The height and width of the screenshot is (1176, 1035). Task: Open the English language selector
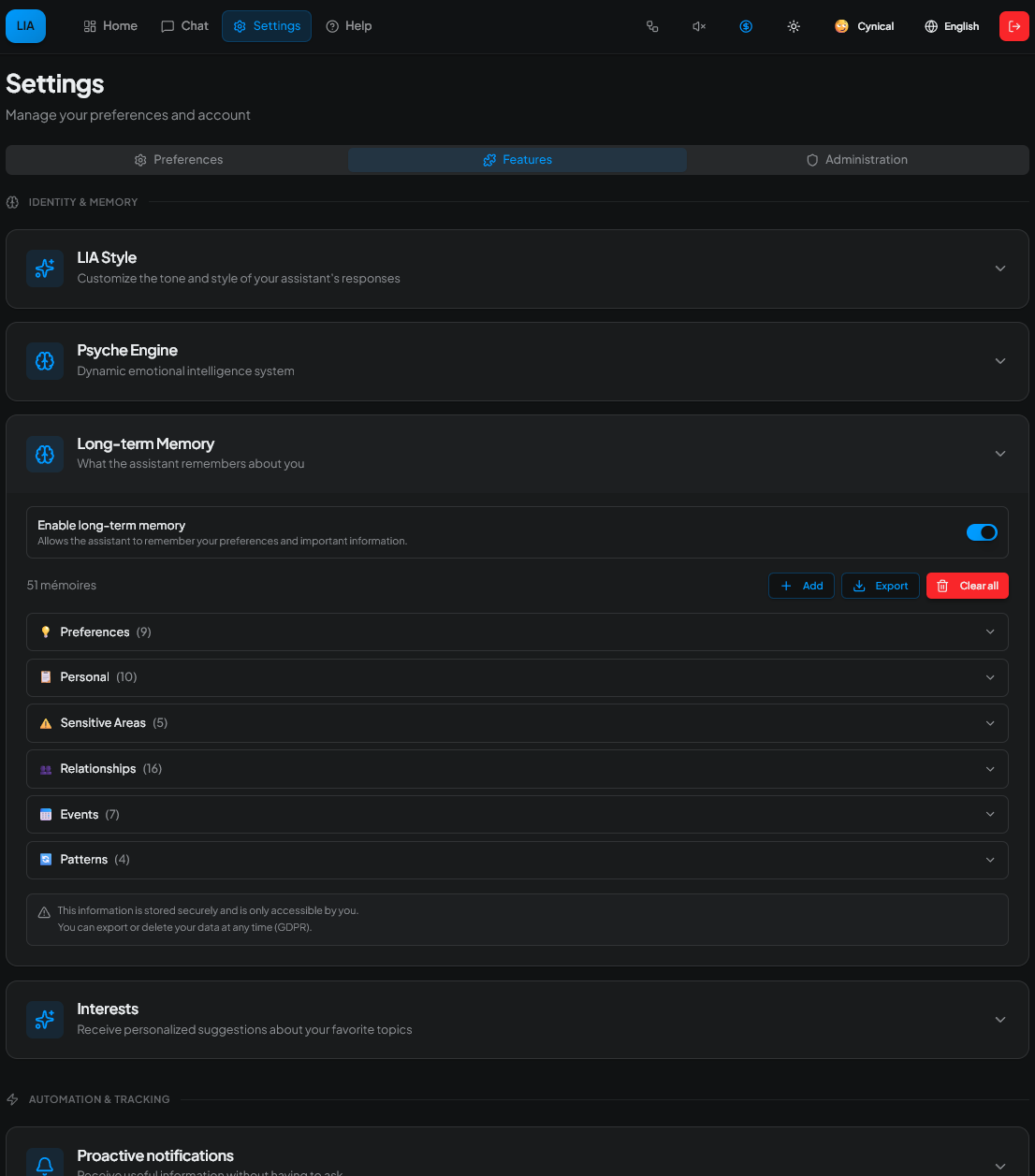(x=952, y=26)
